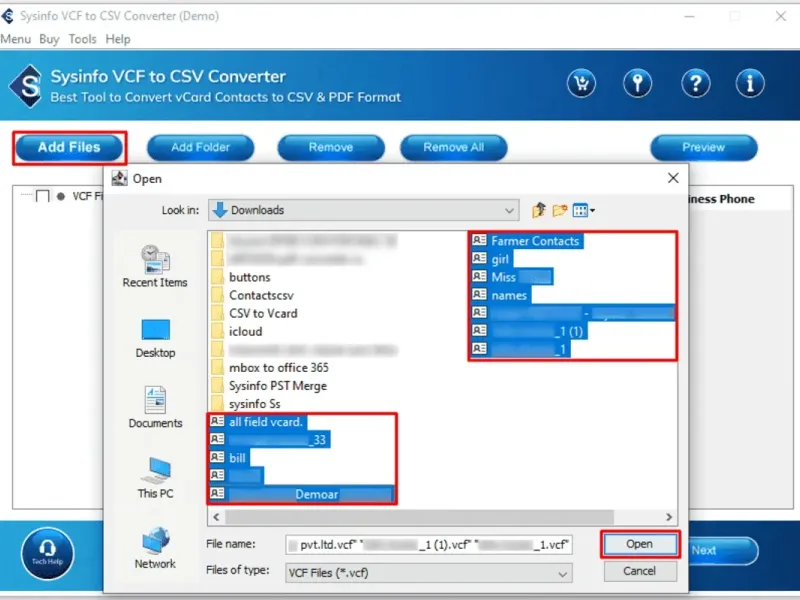Viewport: 800px width, 600px height.
Task: Open This PC in the sidebar
Action: point(155,478)
